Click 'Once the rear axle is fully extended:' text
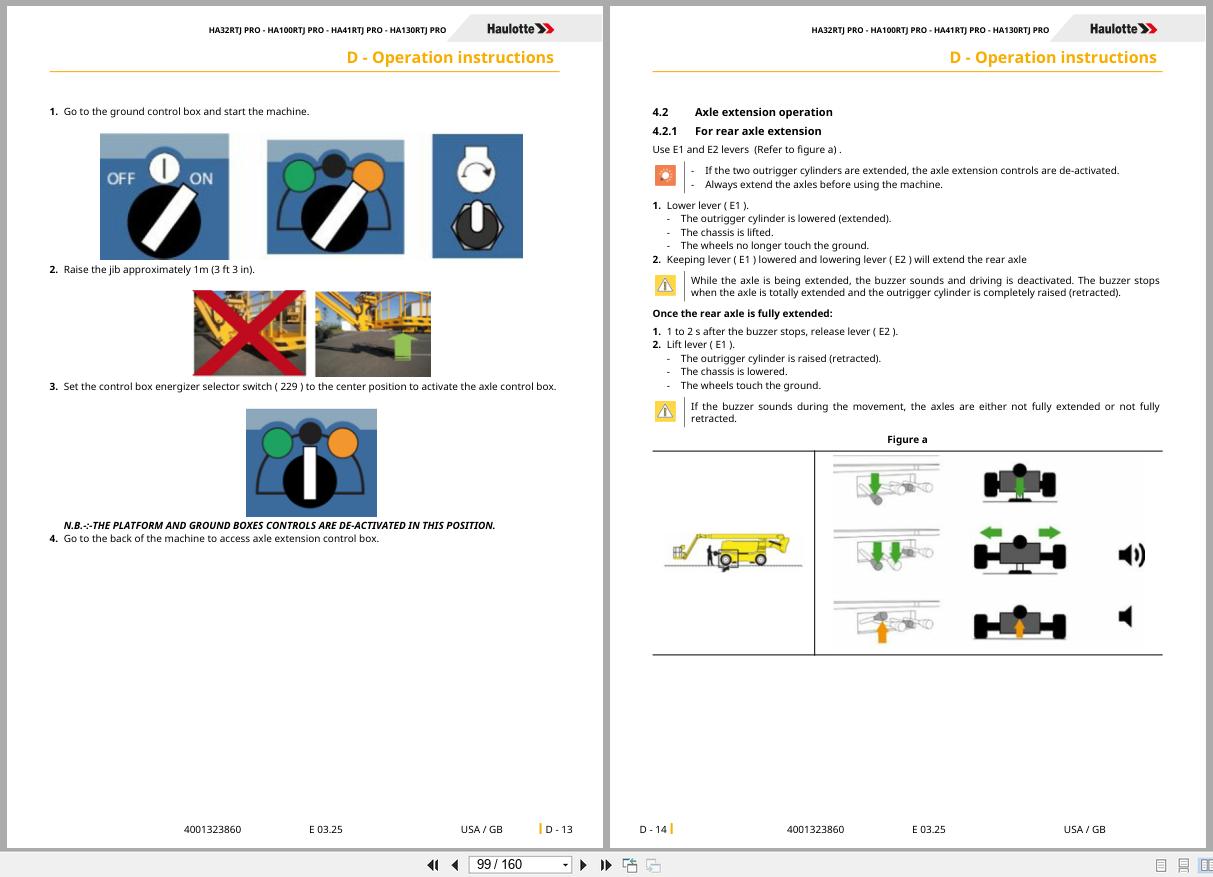The width and height of the screenshot is (1213, 877). pyautogui.click(x=742, y=314)
